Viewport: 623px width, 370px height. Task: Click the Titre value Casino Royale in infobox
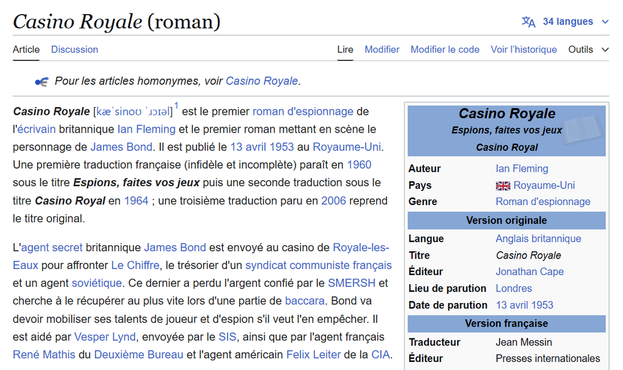point(528,256)
